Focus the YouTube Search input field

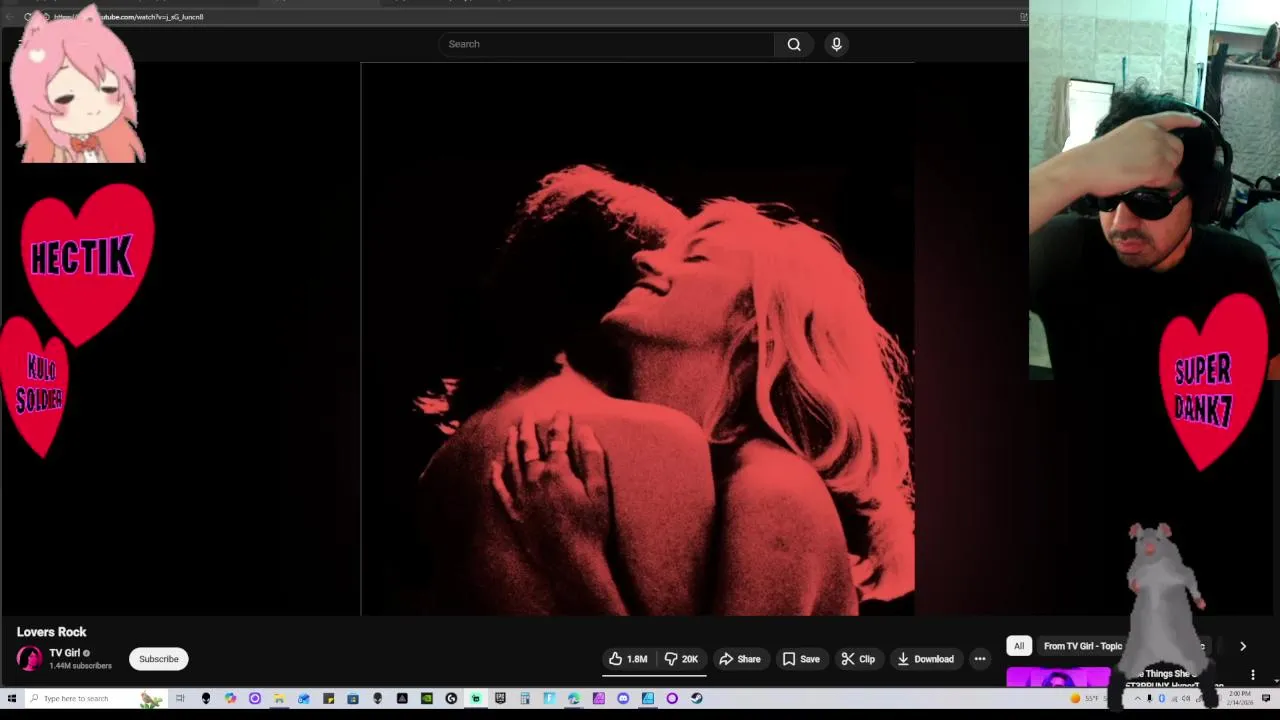pos(606,44)
